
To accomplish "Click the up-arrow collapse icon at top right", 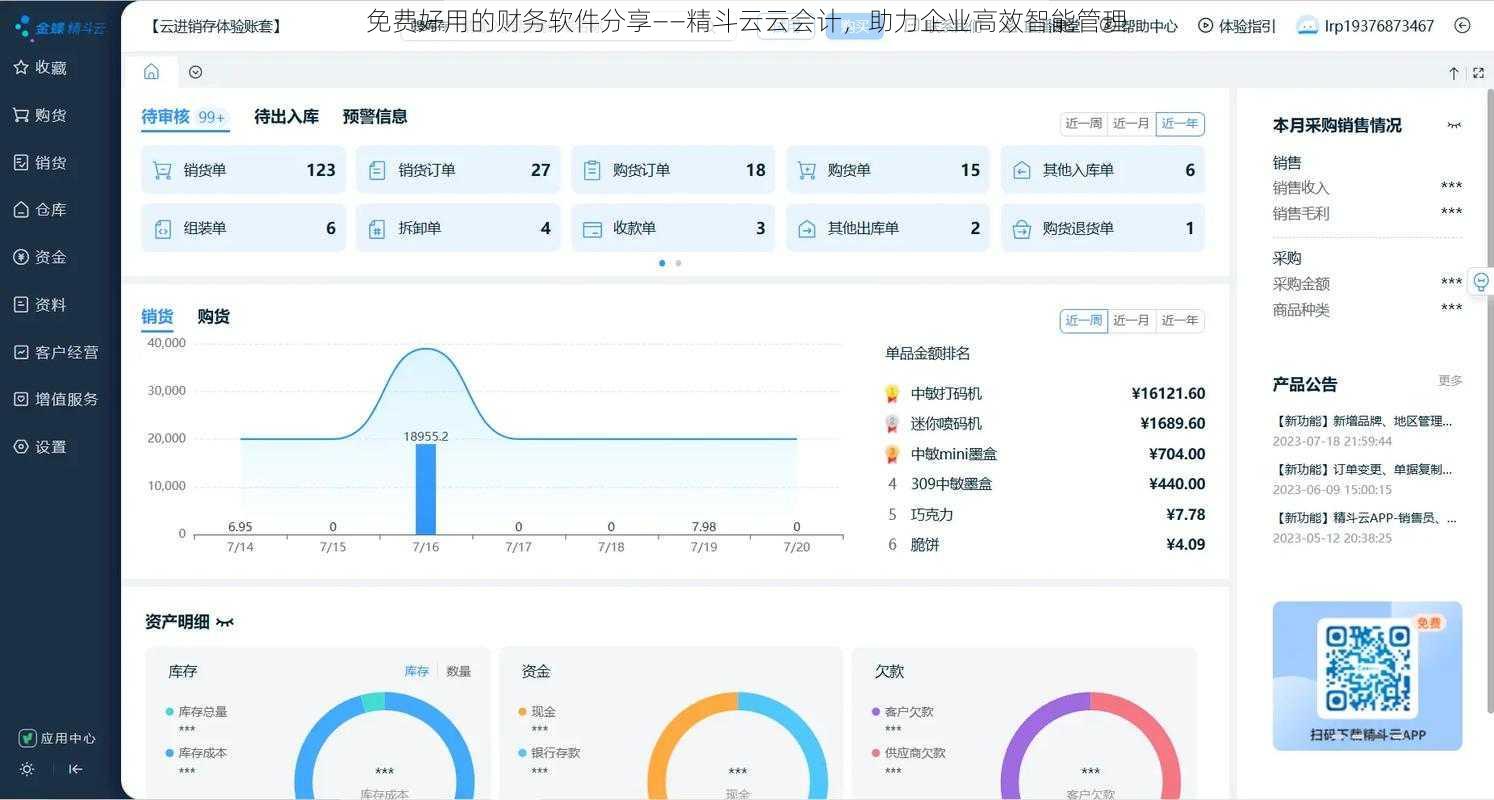I will 1454,73.
